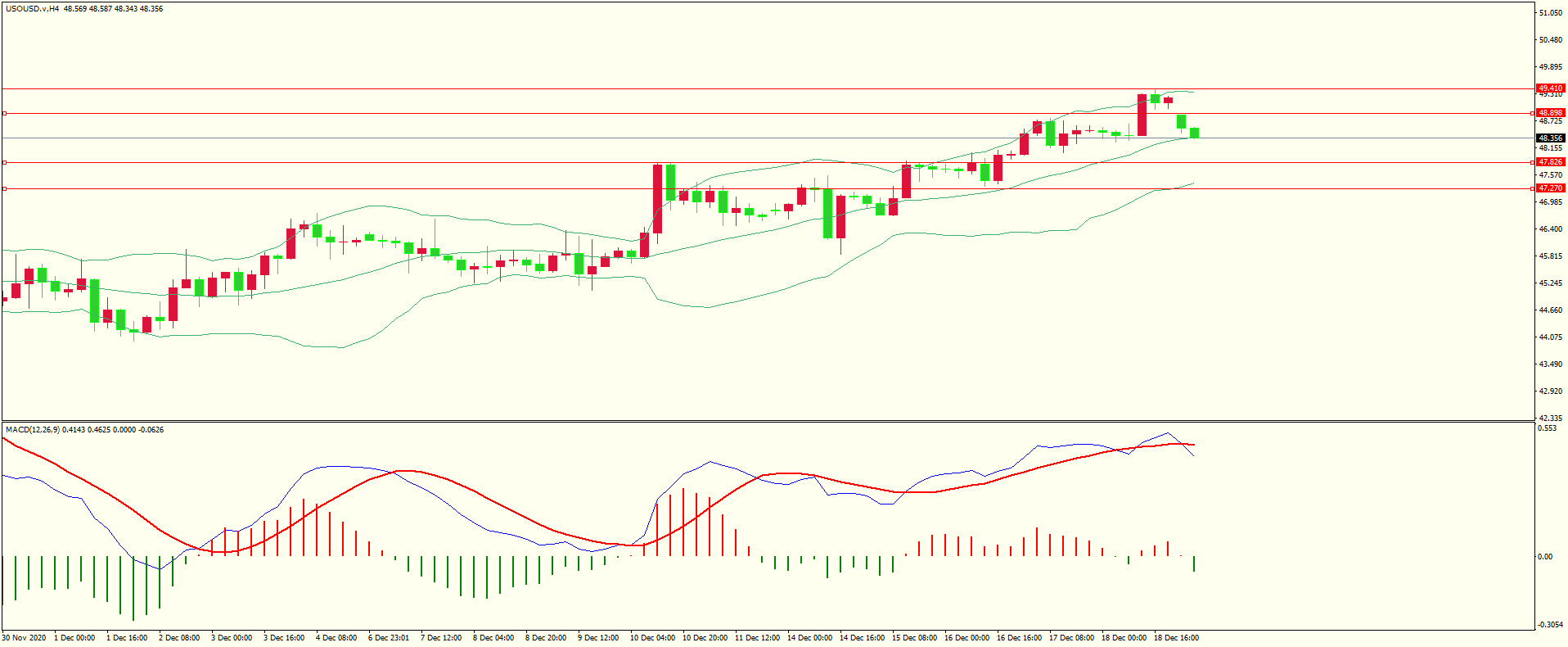This screenshot has height=647, width=1568.
Task: Click the 14 Dec 16:00 time label
Action: (x=862, y=638)
